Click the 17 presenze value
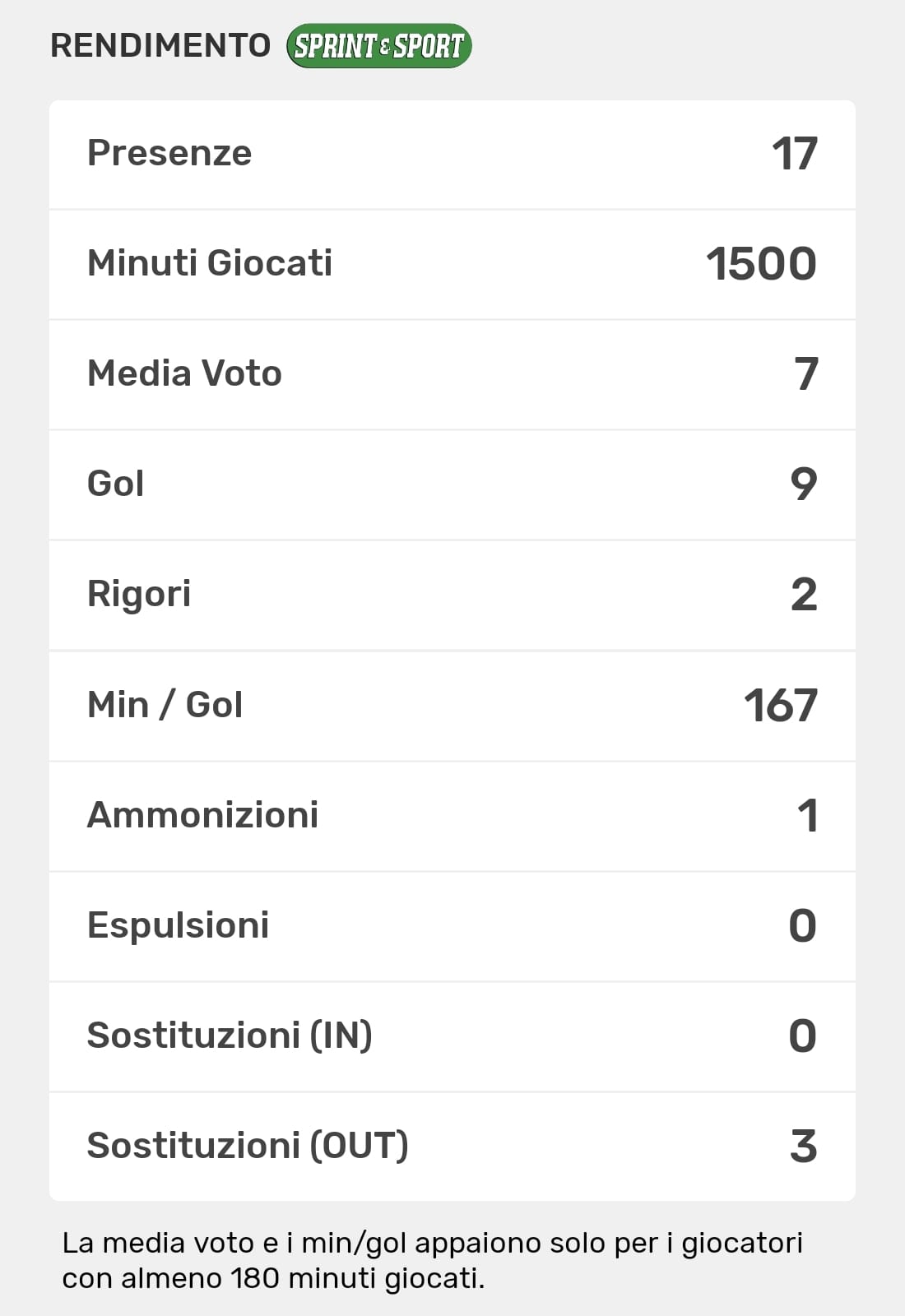Screen dimensions: 905x1316 794,154
